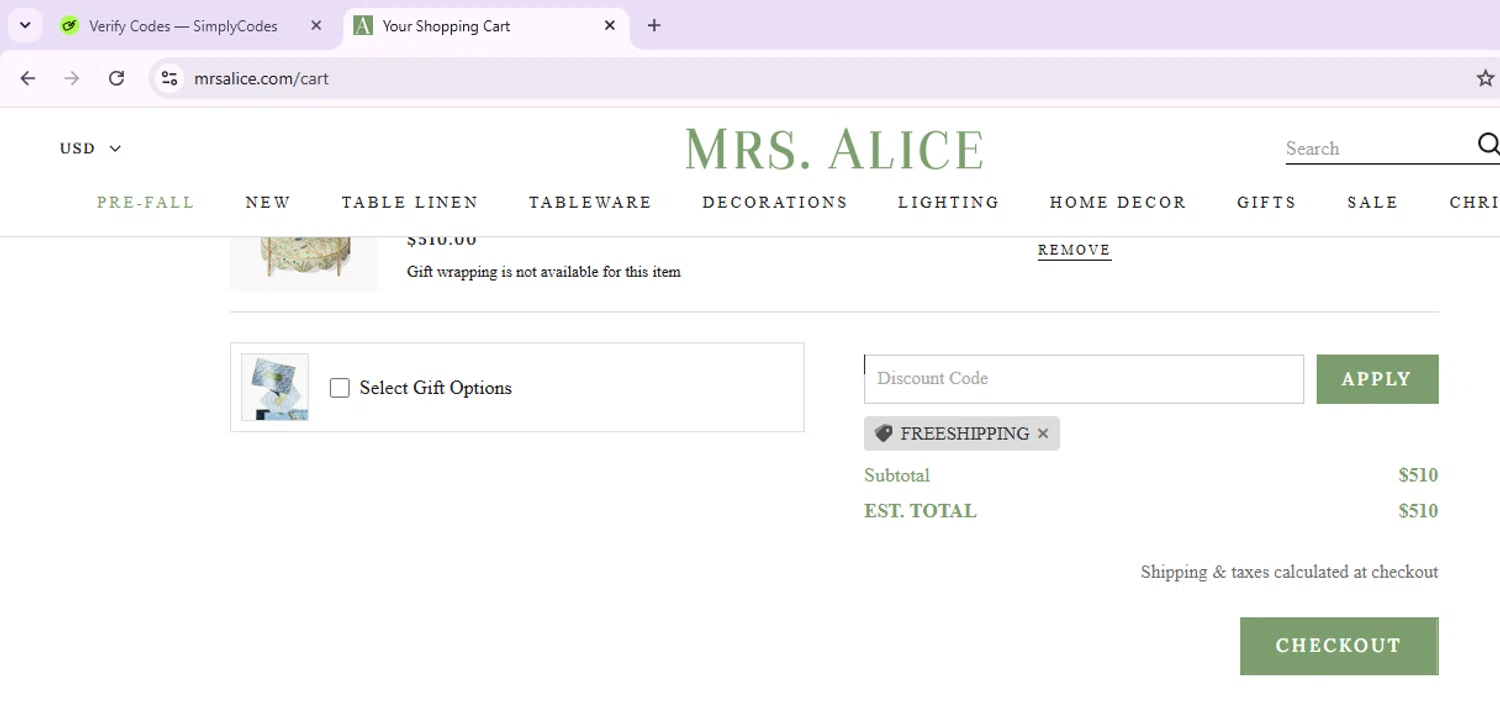Open the LIGHTING menu
1500x708 pixels.
pos(949,202)
